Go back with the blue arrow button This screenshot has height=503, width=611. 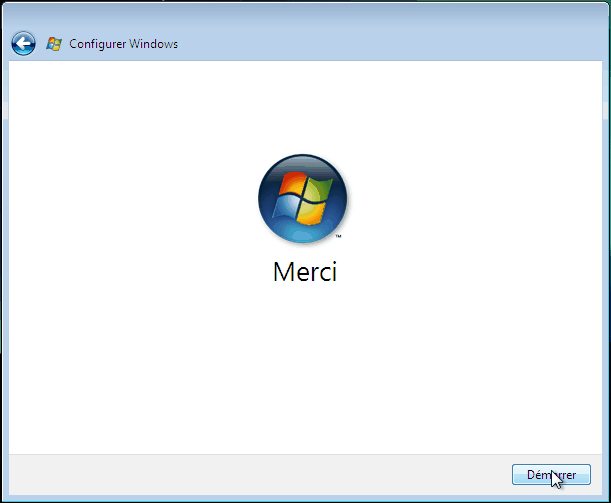click(23, 43)
